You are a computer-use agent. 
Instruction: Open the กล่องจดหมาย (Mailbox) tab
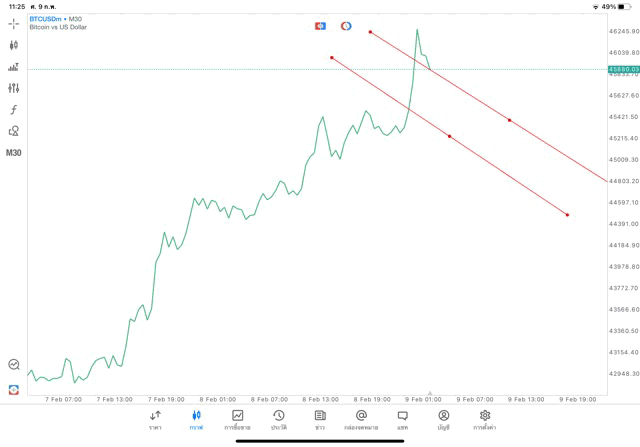pyautogui.click(x=361, y=420)
